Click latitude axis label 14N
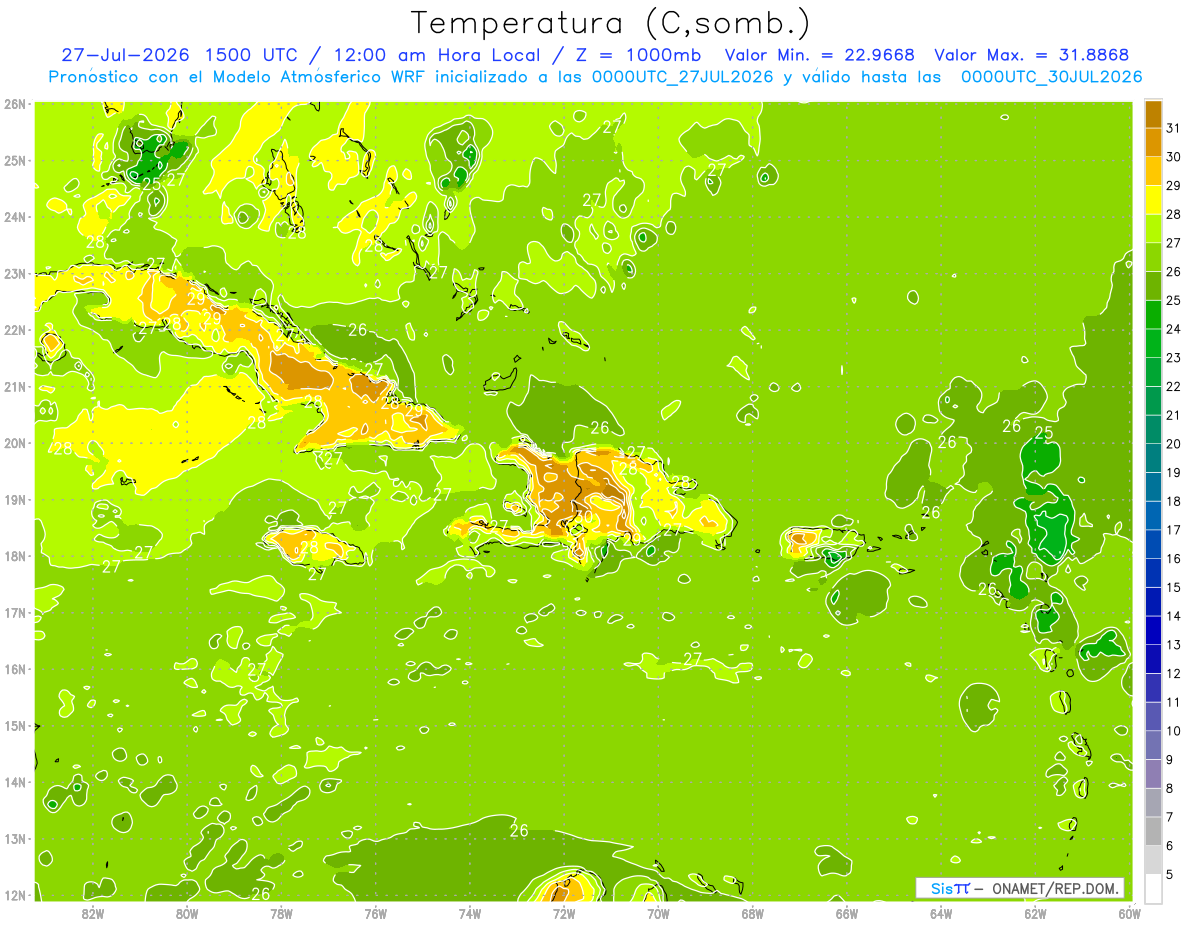Screen dimensions: 1200x927 coord(15,782)
